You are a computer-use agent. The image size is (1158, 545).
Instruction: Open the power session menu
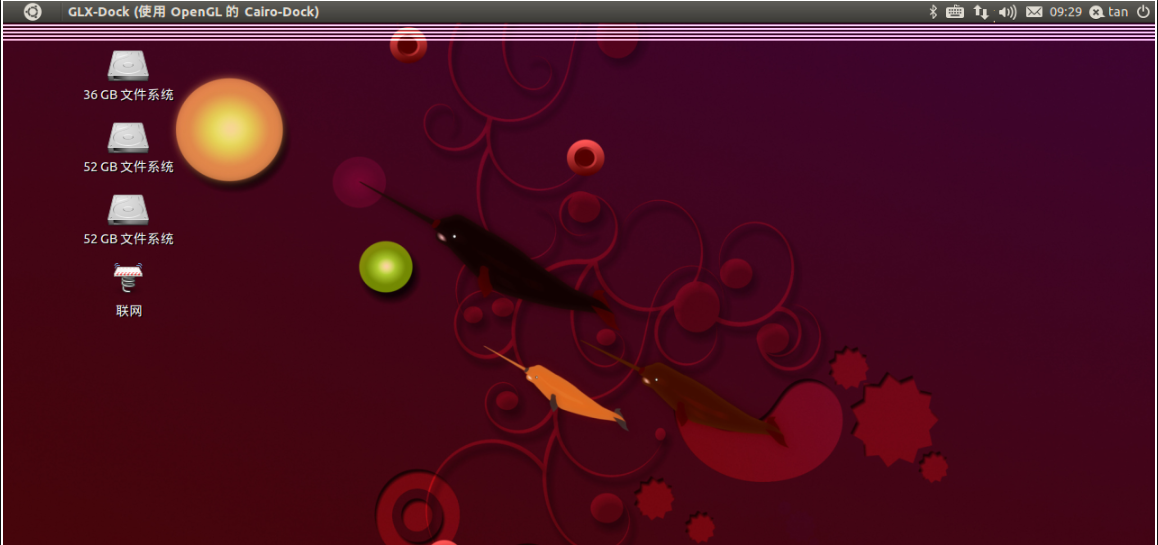click(x=1142, y=12)
